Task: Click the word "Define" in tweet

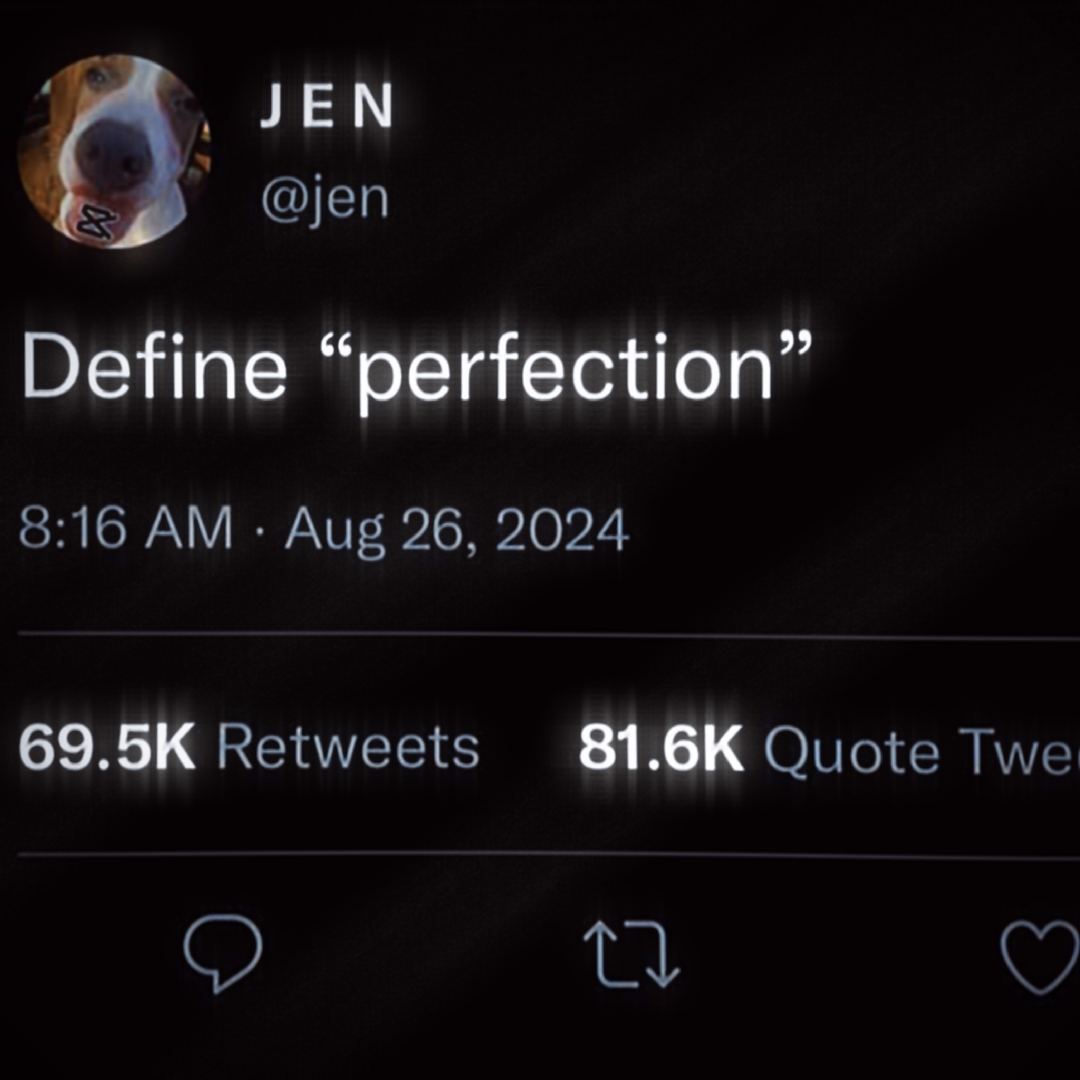Action: [x=153, y=367]
